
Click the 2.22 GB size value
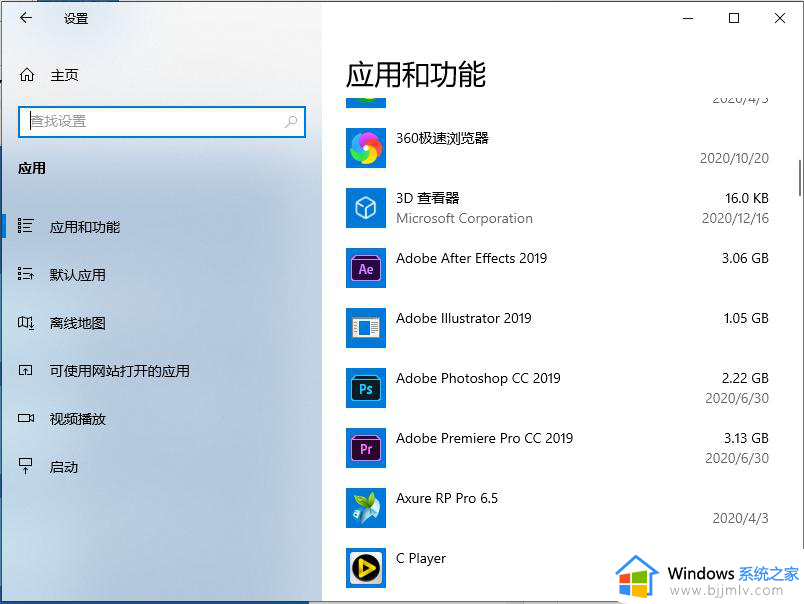coord(745,378)
